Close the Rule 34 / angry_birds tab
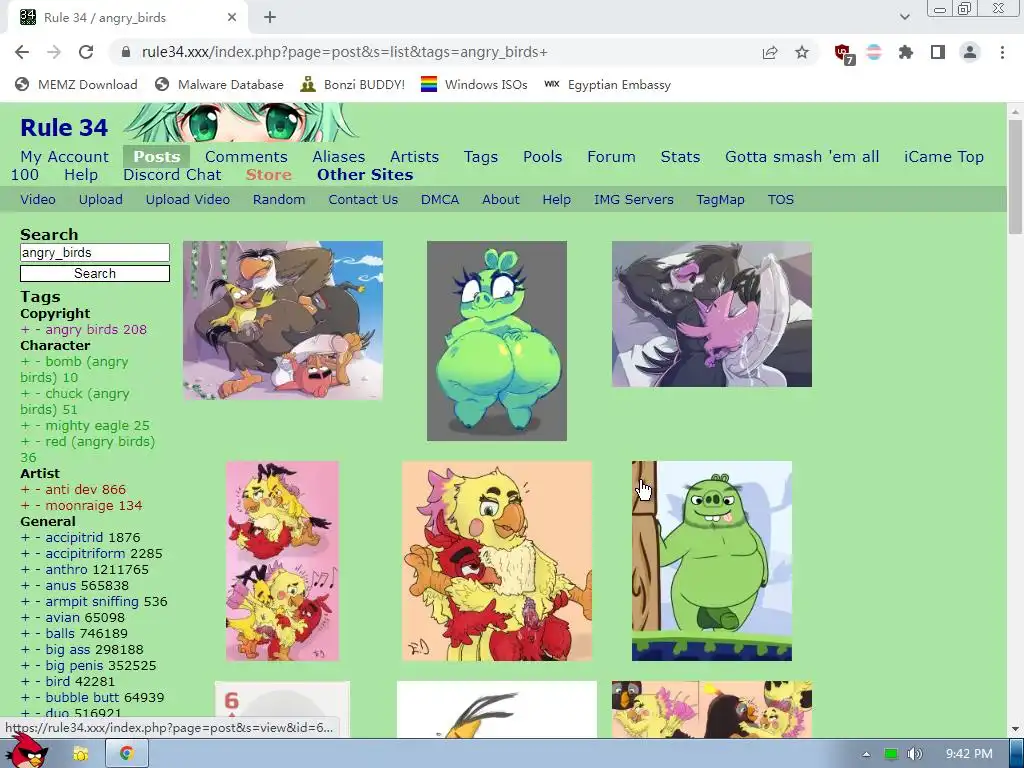This screenshot has height=768, width=1024. coord(232,18)
